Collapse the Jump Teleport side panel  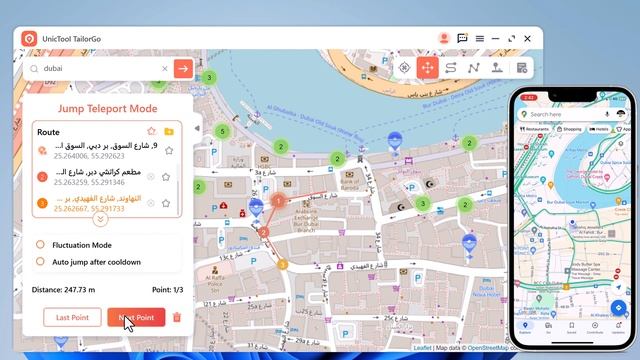[198, 128]
